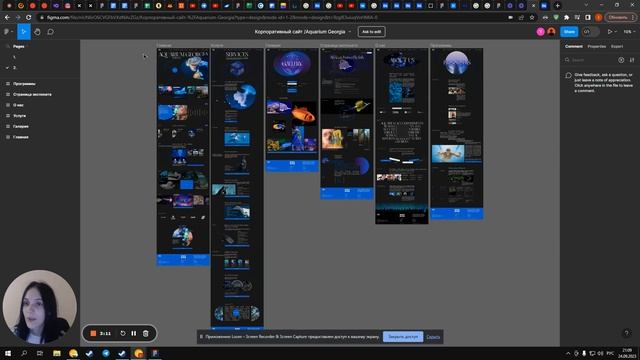640x360 pixels.
Task: Open the zoom percentage dropdown
Action: coord(628,31)
